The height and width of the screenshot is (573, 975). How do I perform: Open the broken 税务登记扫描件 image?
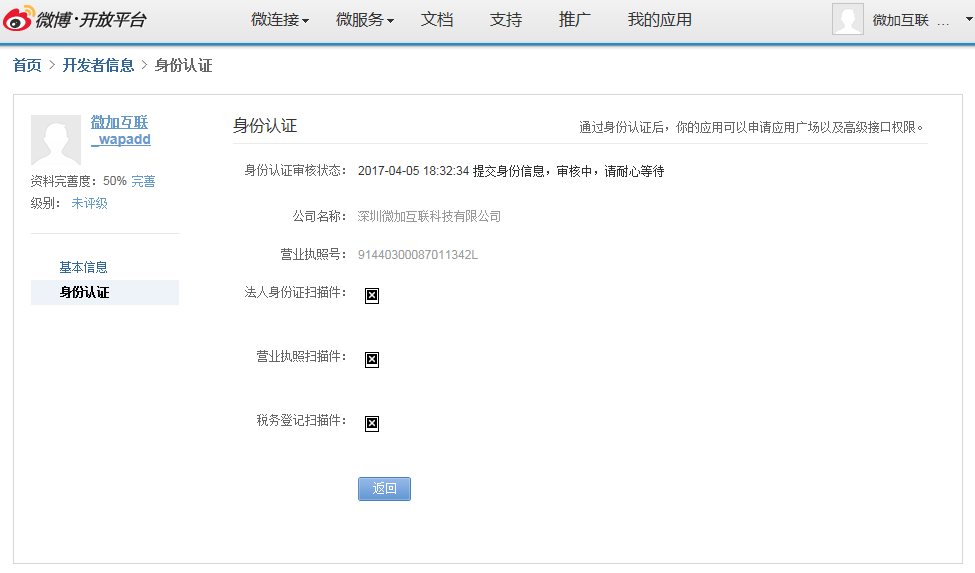click(x=372, y=424)
